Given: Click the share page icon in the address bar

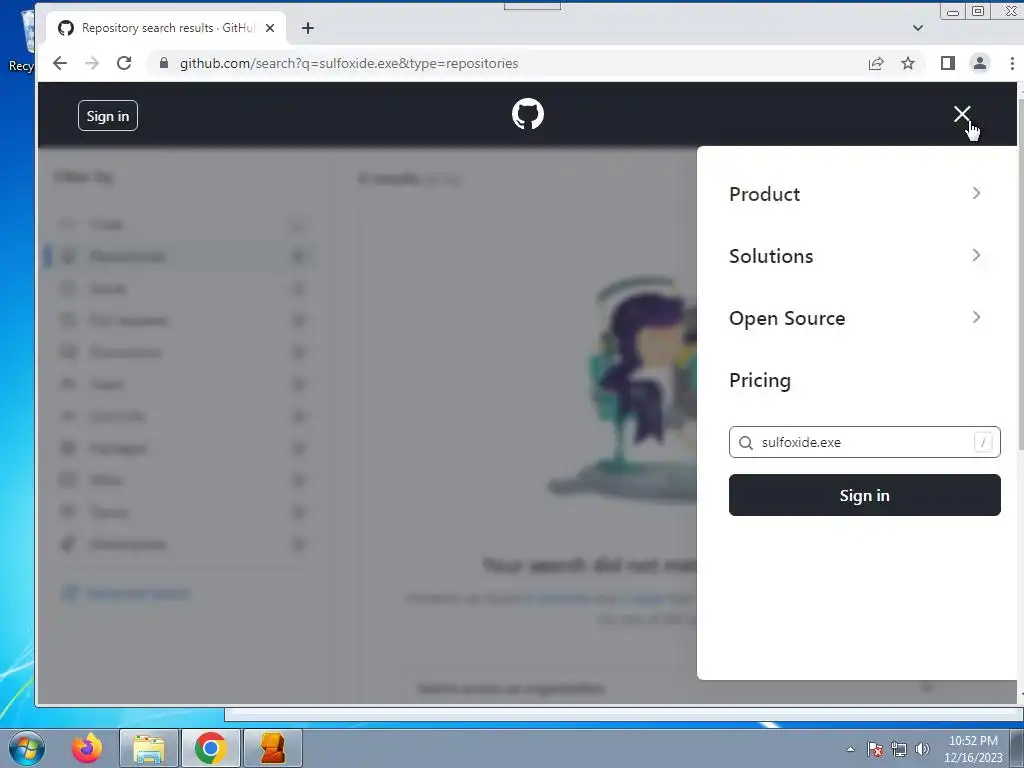Looking at the screenshot, I should point(876,63).
